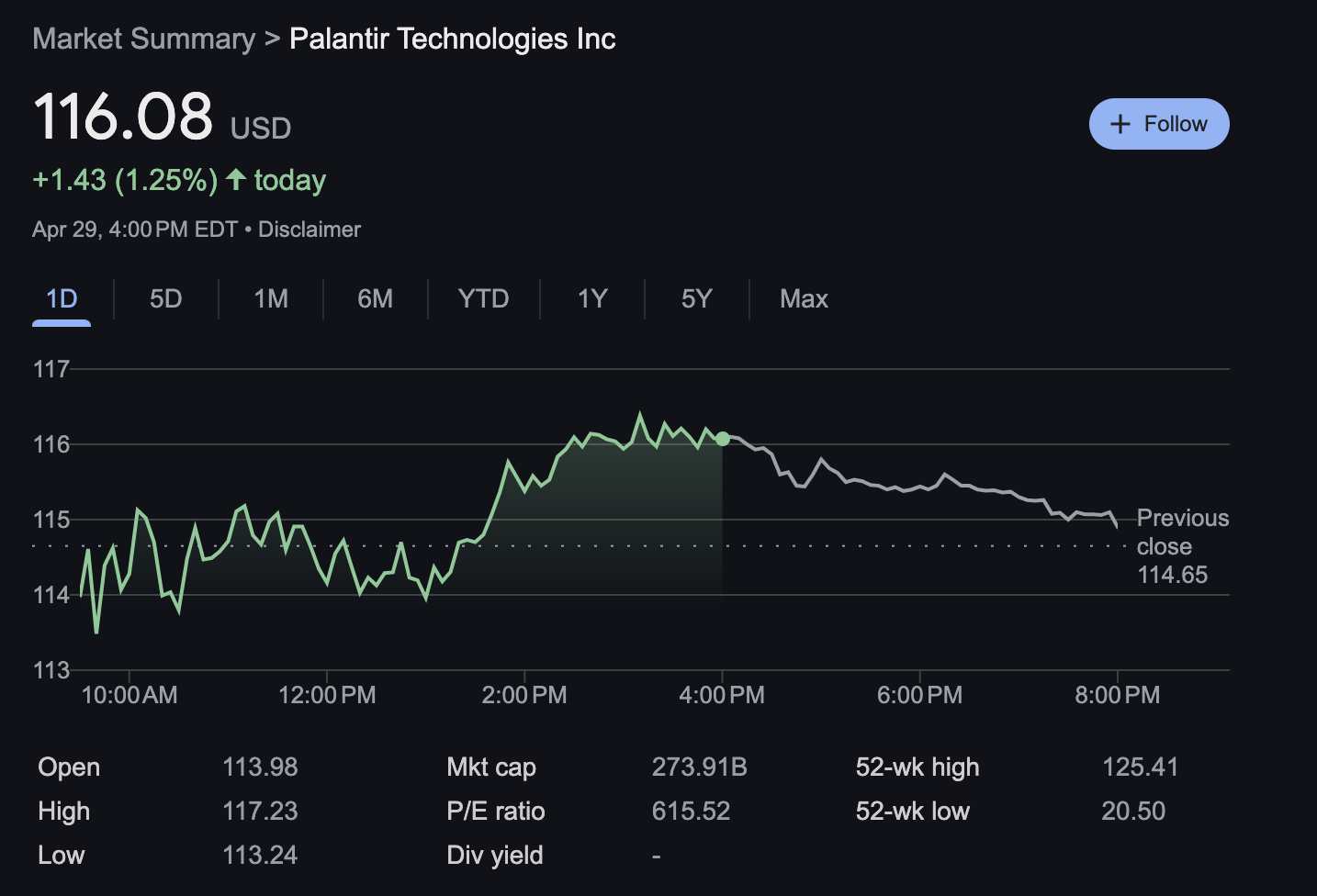
Task: Switch to the 5D time range tab
Action: 166,299
